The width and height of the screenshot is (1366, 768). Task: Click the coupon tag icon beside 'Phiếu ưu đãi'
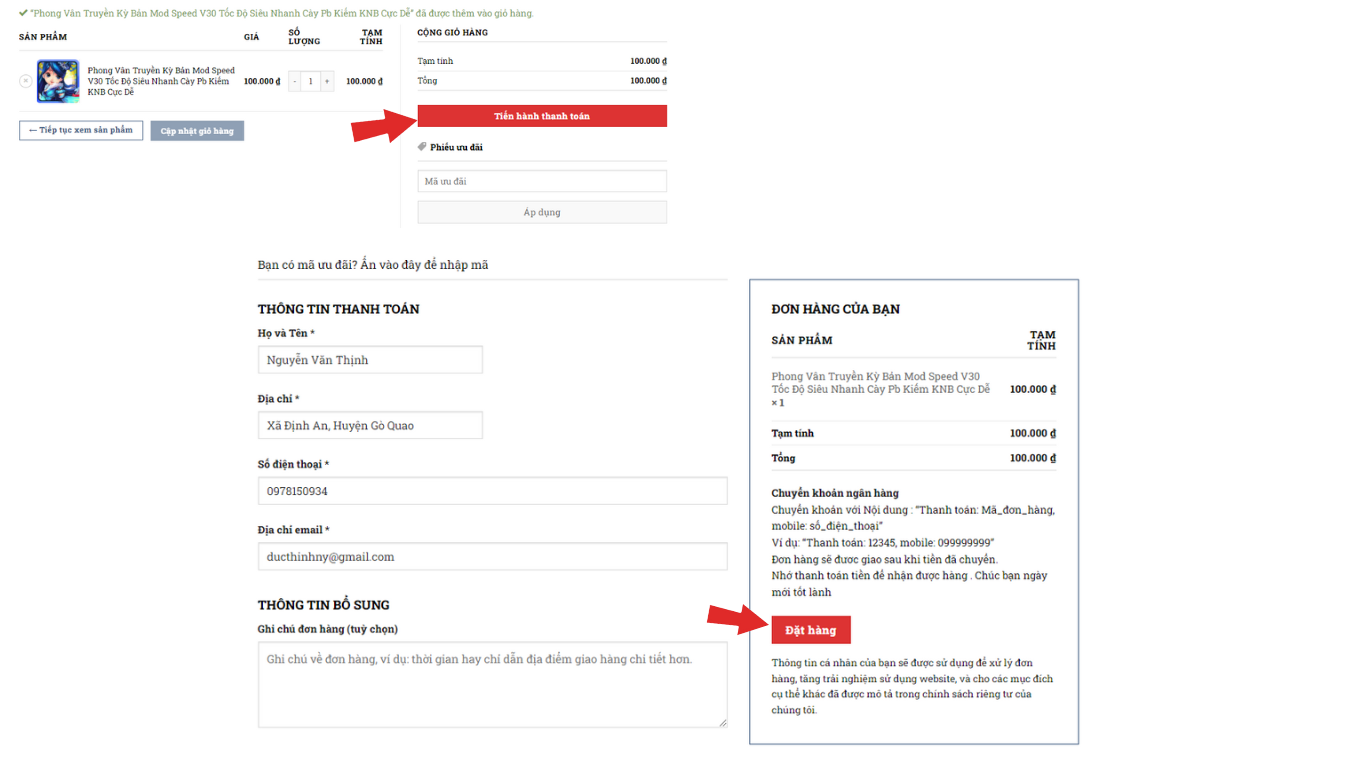[422, 147]
